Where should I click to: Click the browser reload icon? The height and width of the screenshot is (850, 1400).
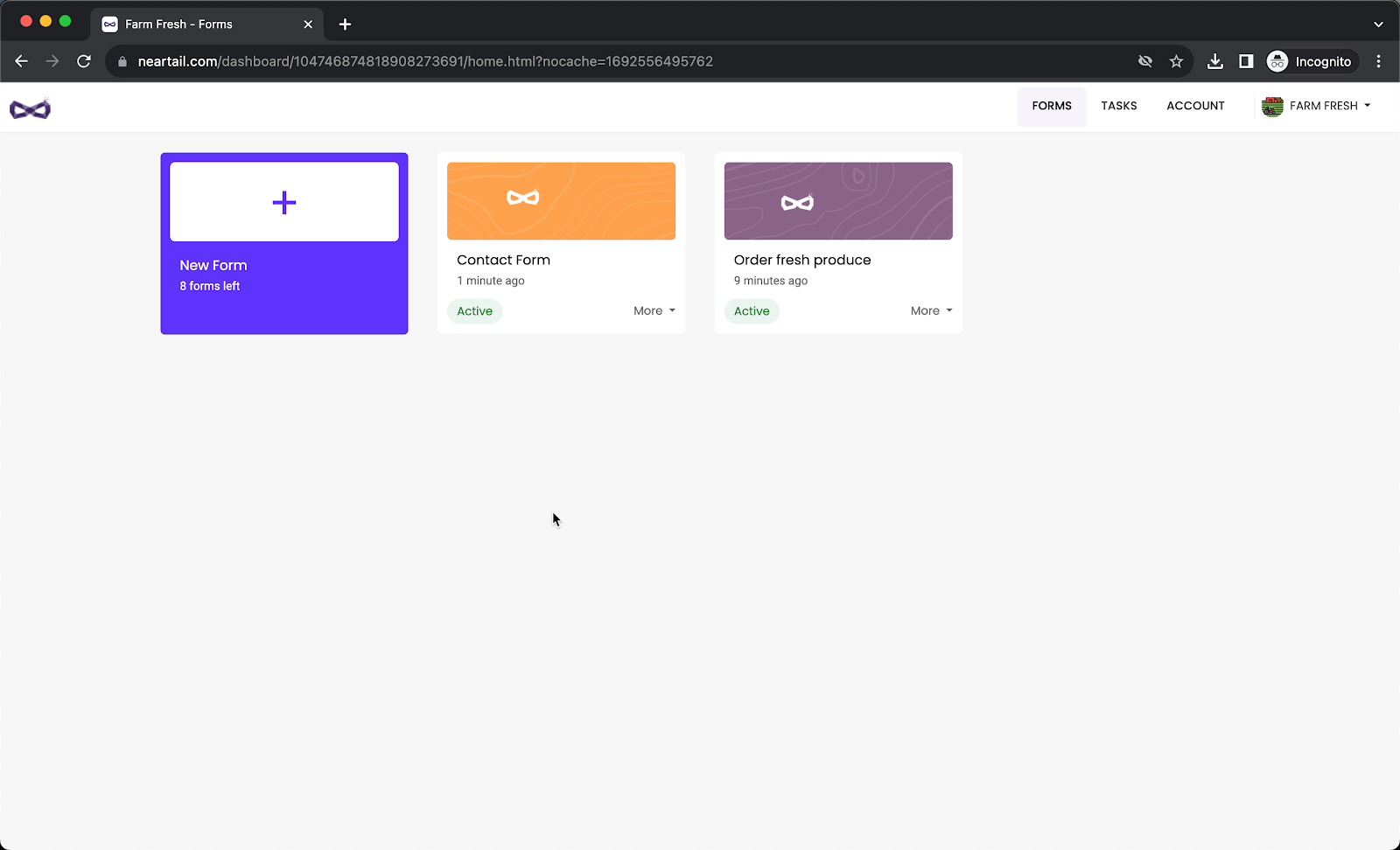click(x=84, y=61)
